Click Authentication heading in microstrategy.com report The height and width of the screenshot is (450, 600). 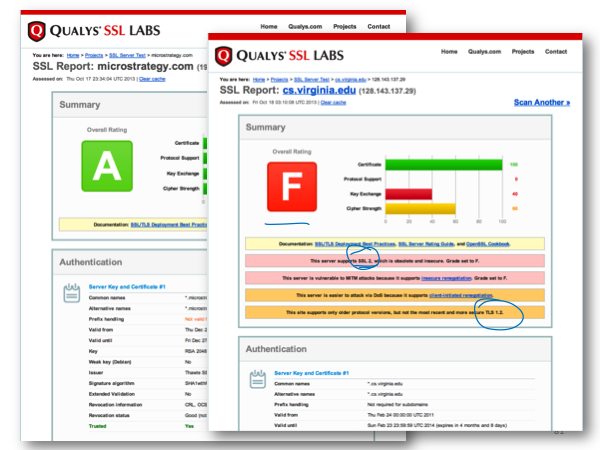[91, 262]
